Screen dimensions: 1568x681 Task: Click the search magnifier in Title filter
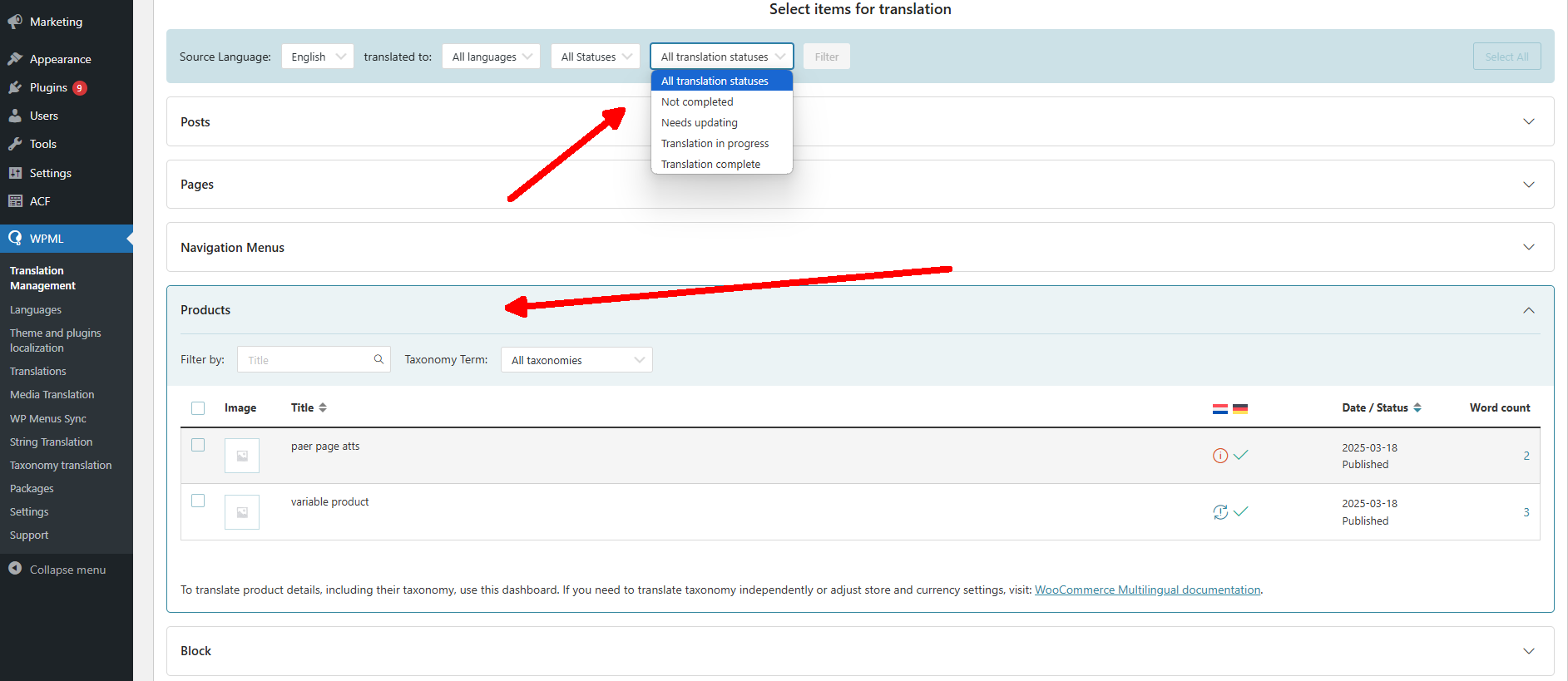click(378, 359)
